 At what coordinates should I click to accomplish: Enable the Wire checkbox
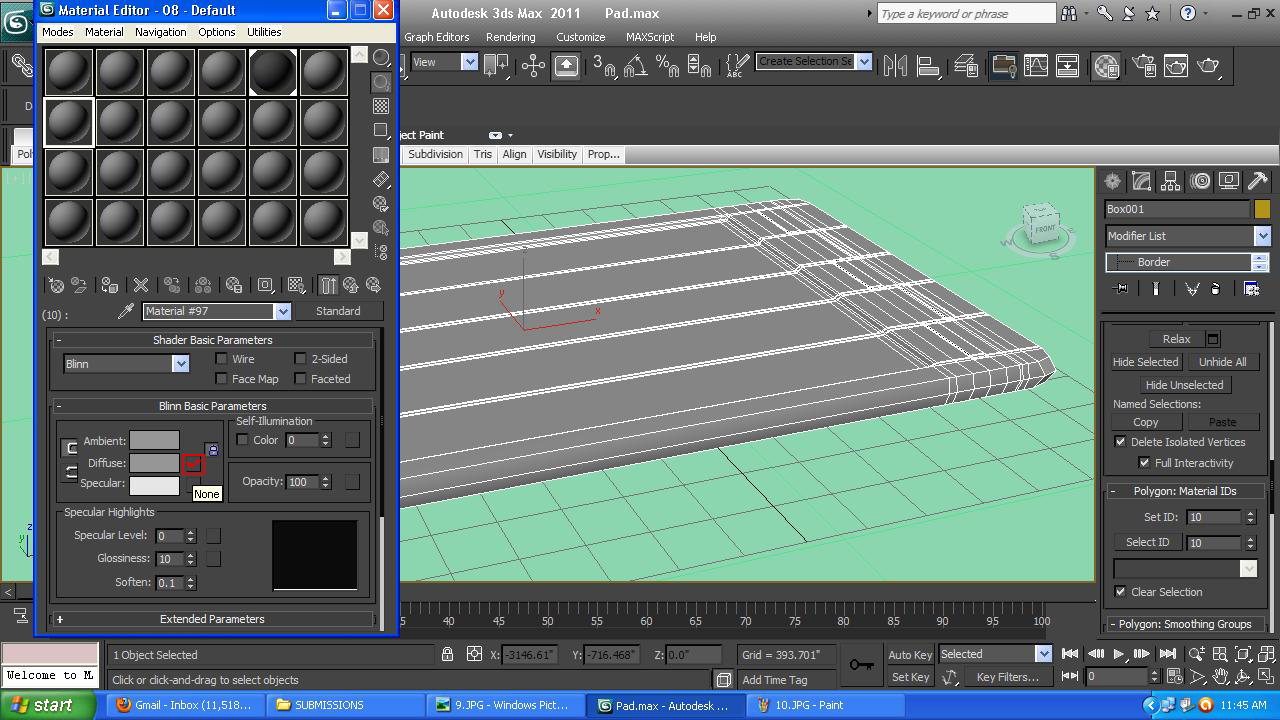(222, 359)
